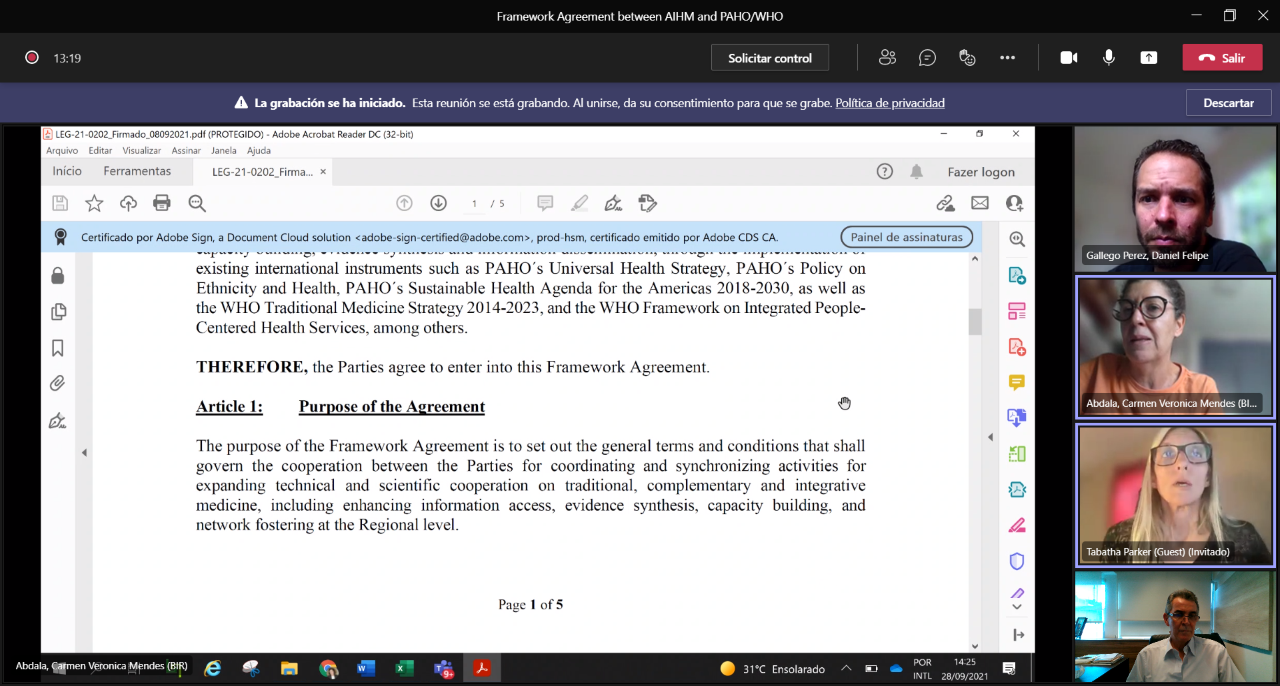This screenshot has width=1280, height=686.
Task: Open the yellow Comment tool
Action: (x=1017, y=382)
